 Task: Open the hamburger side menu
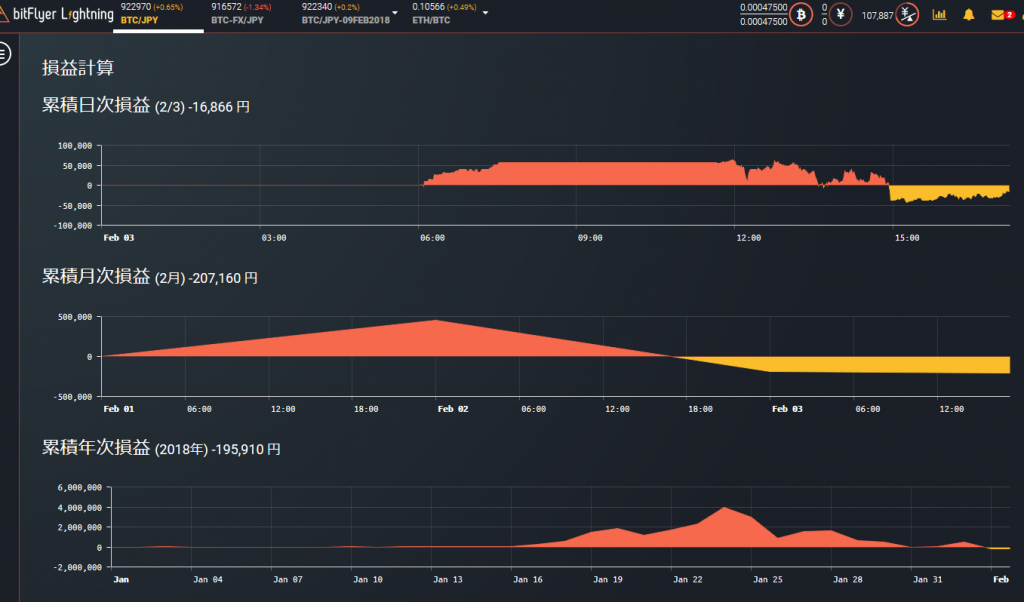[4, 53]
